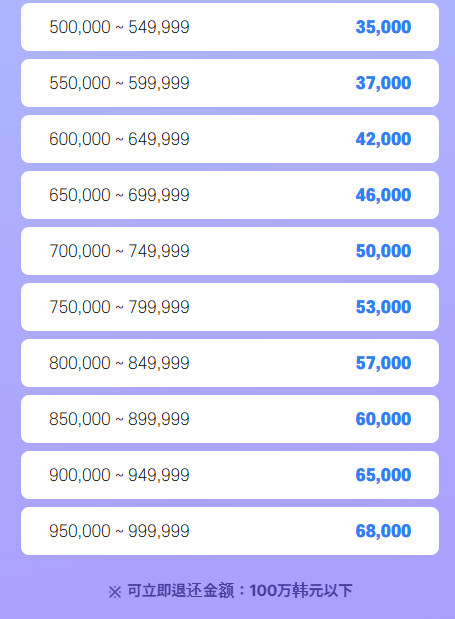Click the 42,000 refund amount
Image resolution: width=455 pixels, height=619 pixels.
(383, 139)
